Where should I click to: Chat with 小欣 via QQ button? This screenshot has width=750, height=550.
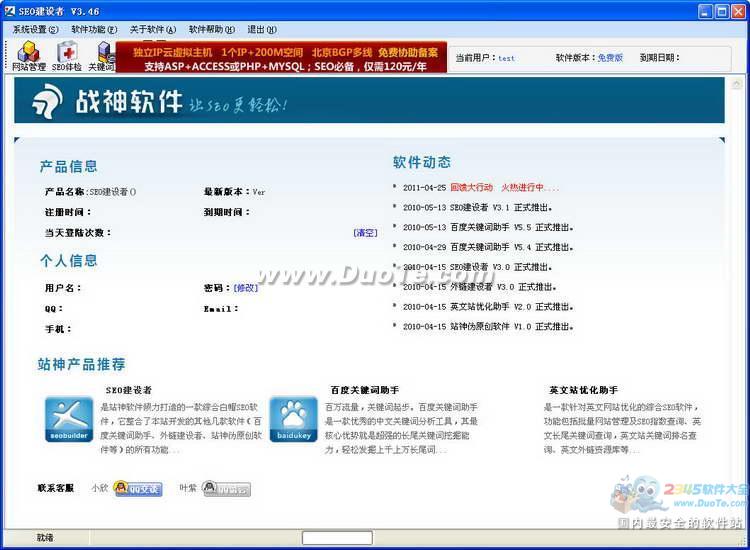(138, 488)
